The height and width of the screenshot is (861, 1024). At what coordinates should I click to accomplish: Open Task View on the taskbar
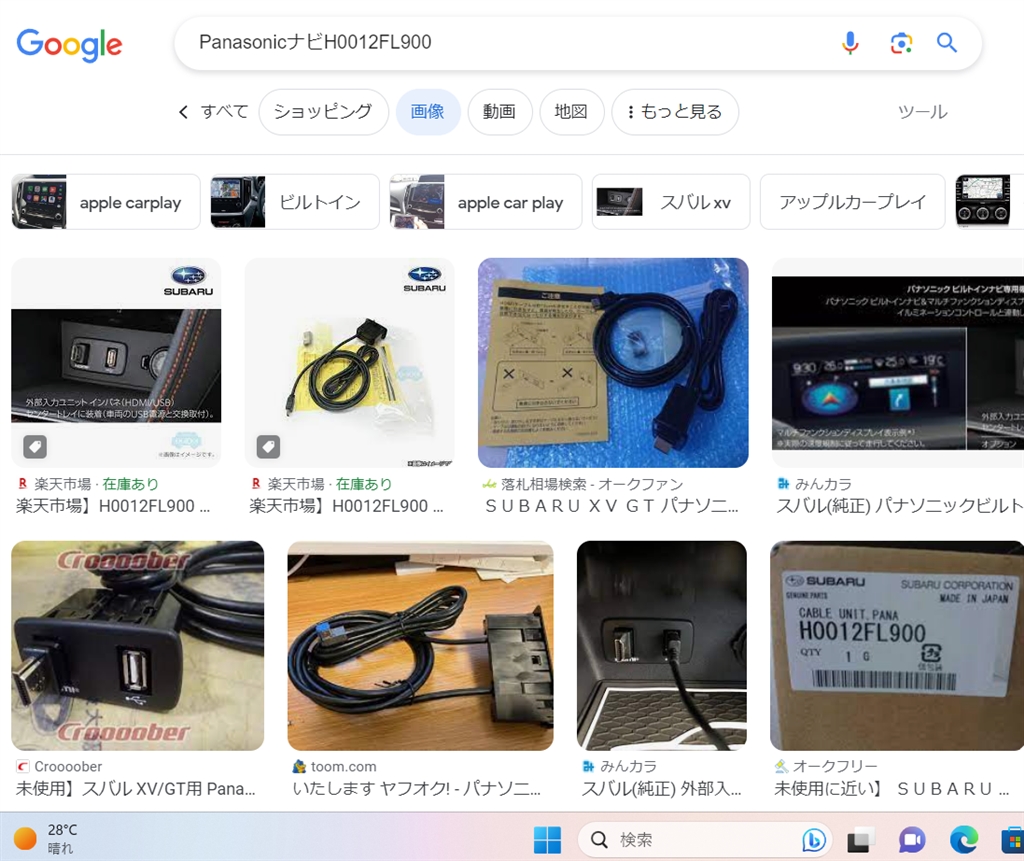point(861,840)
